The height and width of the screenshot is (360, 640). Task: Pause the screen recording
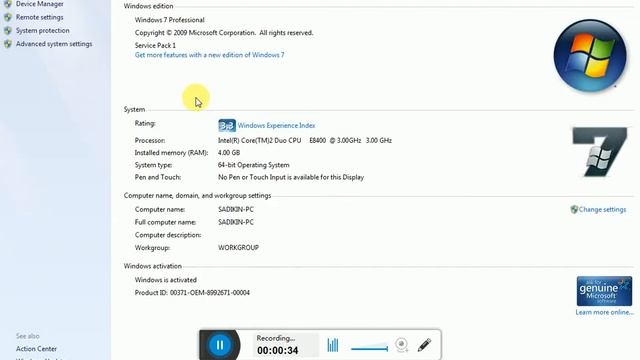[x=220, y=345]
